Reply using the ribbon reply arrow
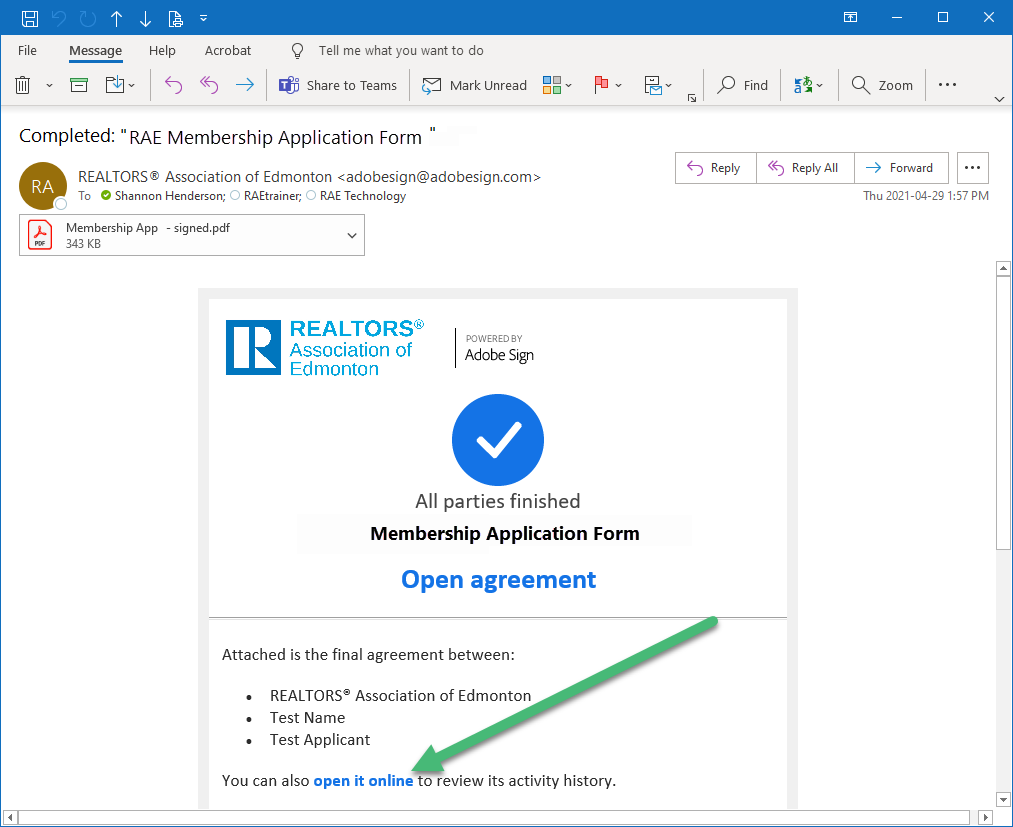Image resolution: width=1013 pixels, height=827 pixels. point(173,85)
